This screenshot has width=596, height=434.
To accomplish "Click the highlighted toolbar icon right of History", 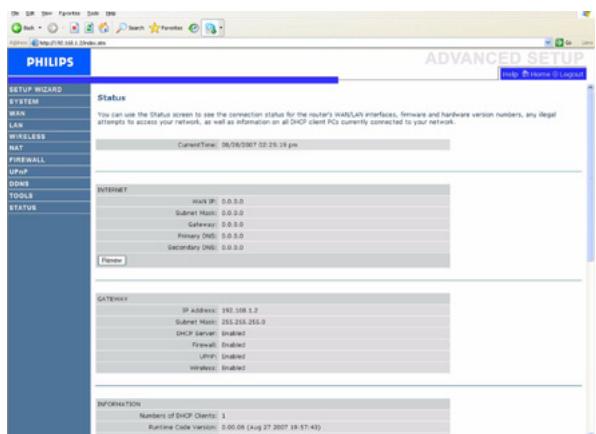I will [x=210, y=28].
